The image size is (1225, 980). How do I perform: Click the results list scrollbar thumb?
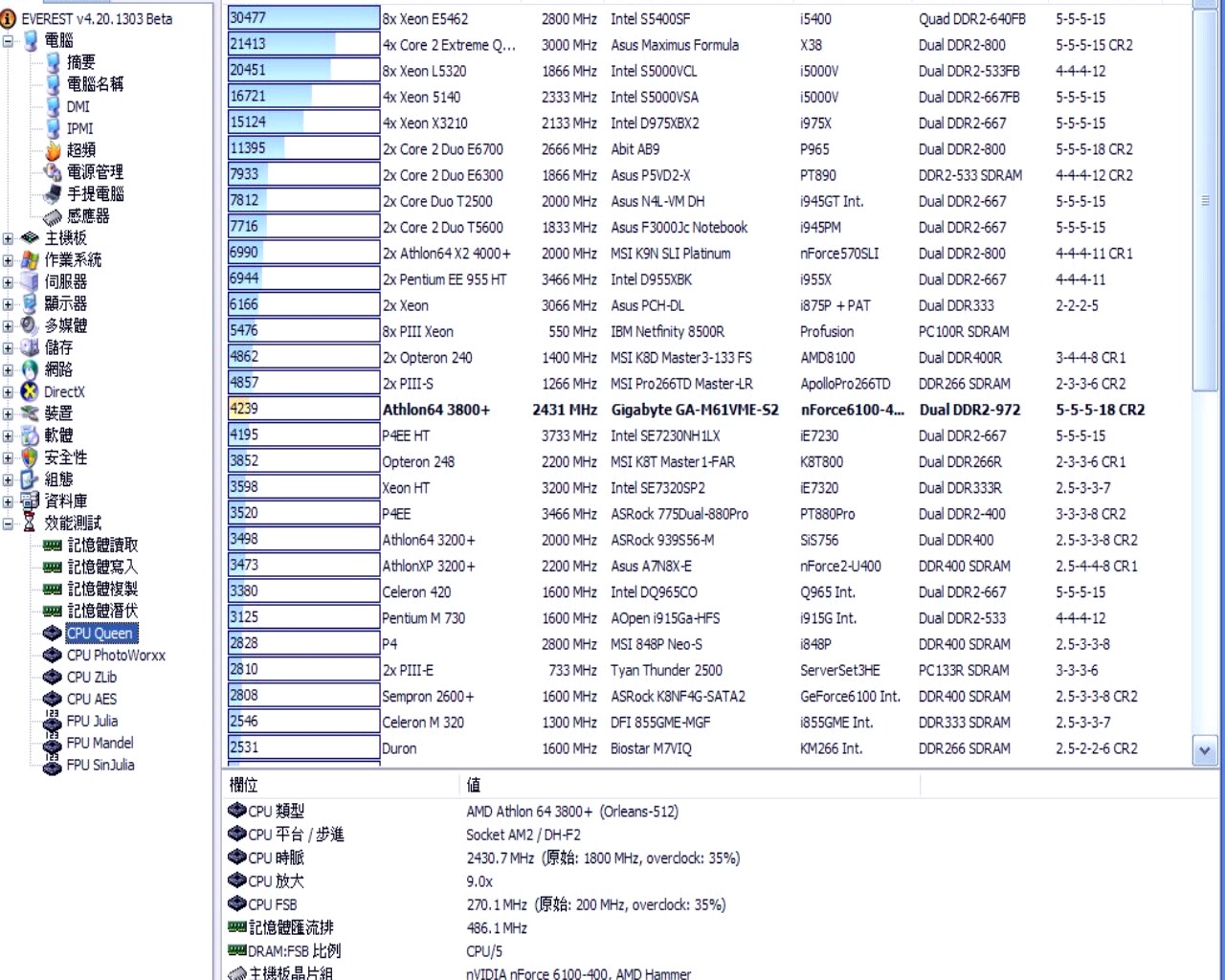[x=1205, y=200]
